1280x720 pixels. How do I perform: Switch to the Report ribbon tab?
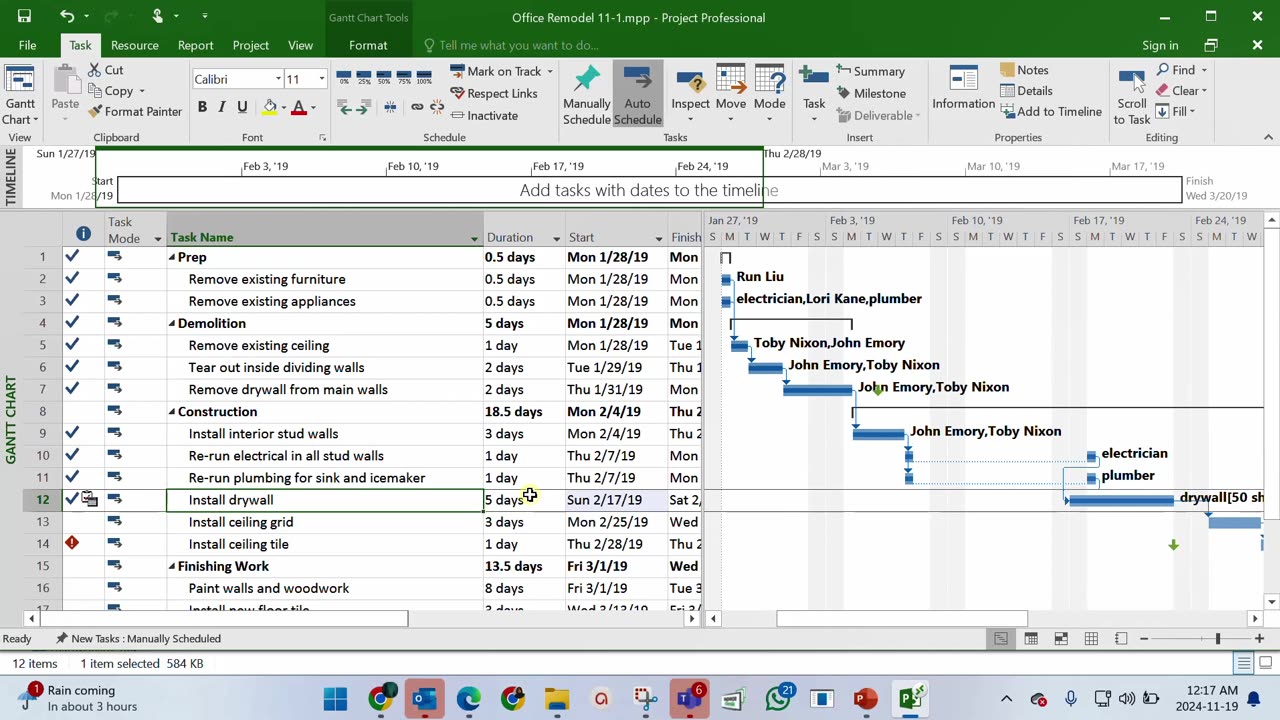195,45
